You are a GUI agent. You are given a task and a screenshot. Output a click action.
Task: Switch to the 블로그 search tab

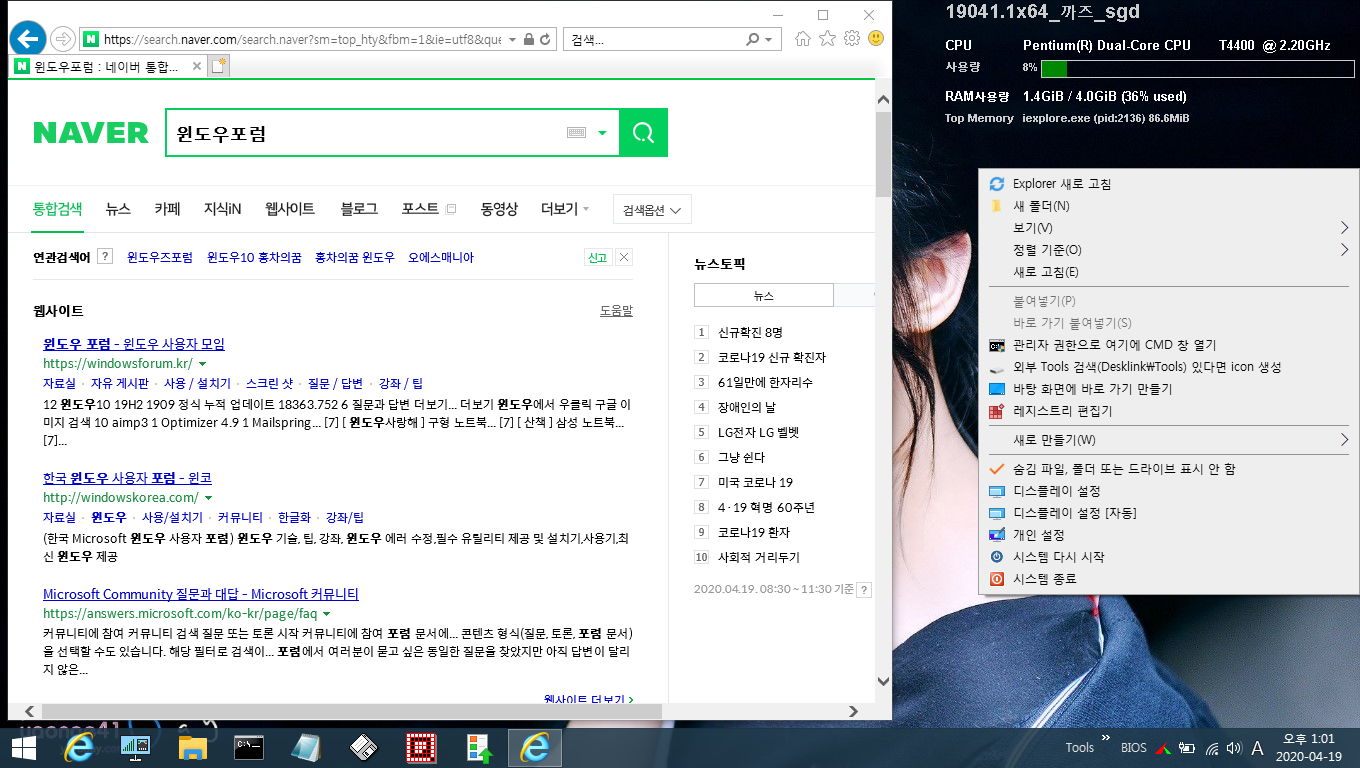[x=359, y=209]
